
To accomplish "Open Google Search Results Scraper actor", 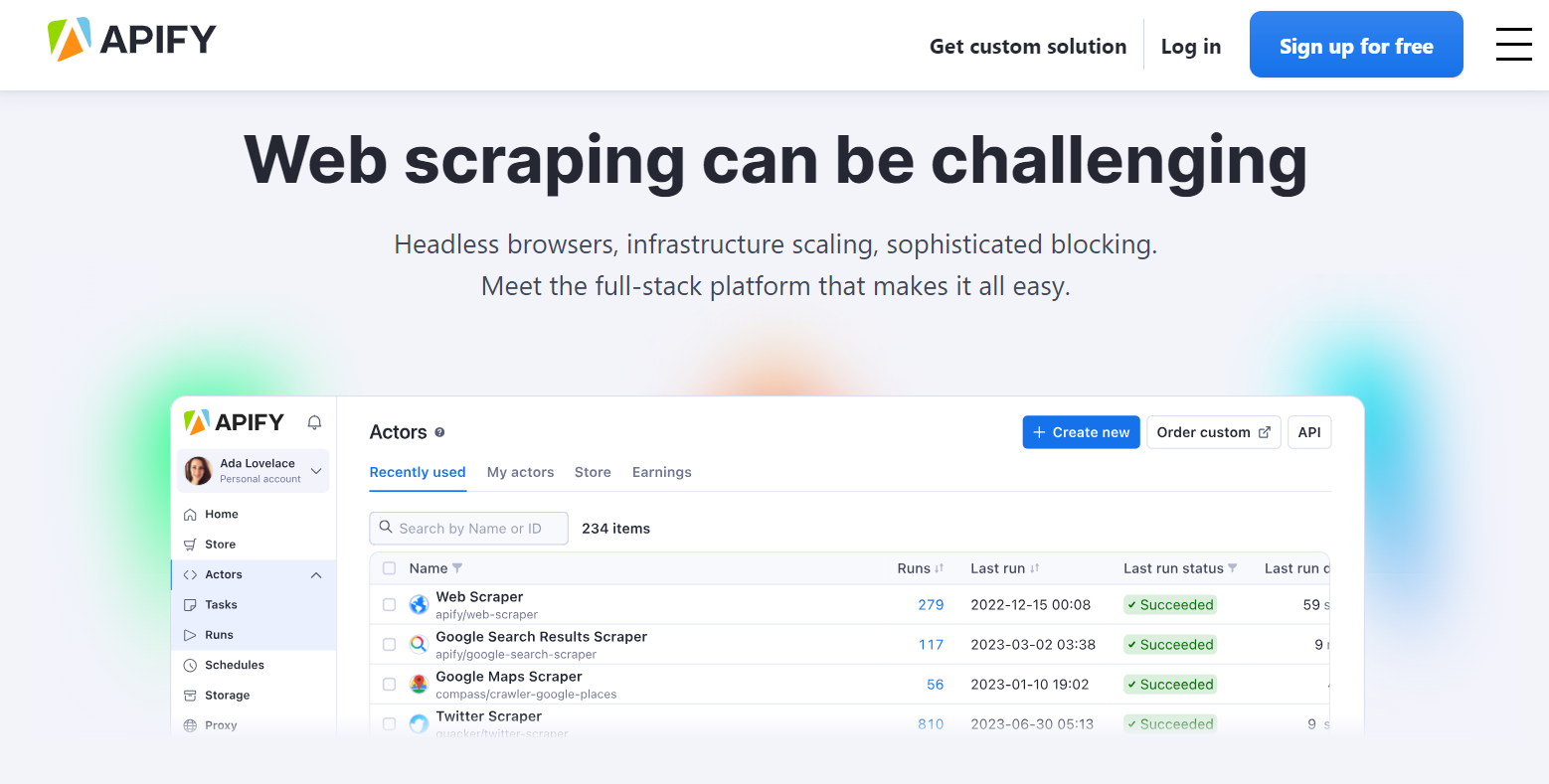I will [541, 637].
